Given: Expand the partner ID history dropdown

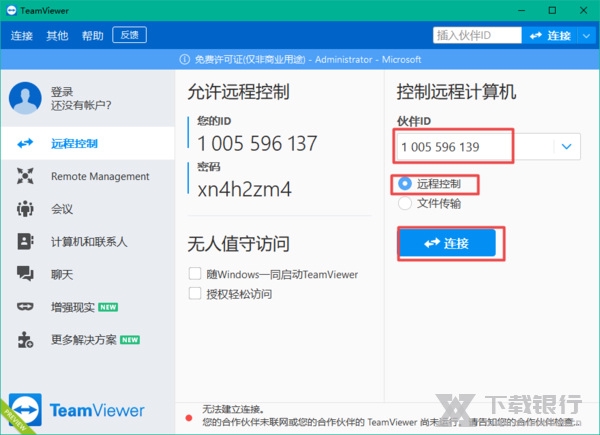Looking at the screenshot, I should pyautogui.click(x=567, y=147).
